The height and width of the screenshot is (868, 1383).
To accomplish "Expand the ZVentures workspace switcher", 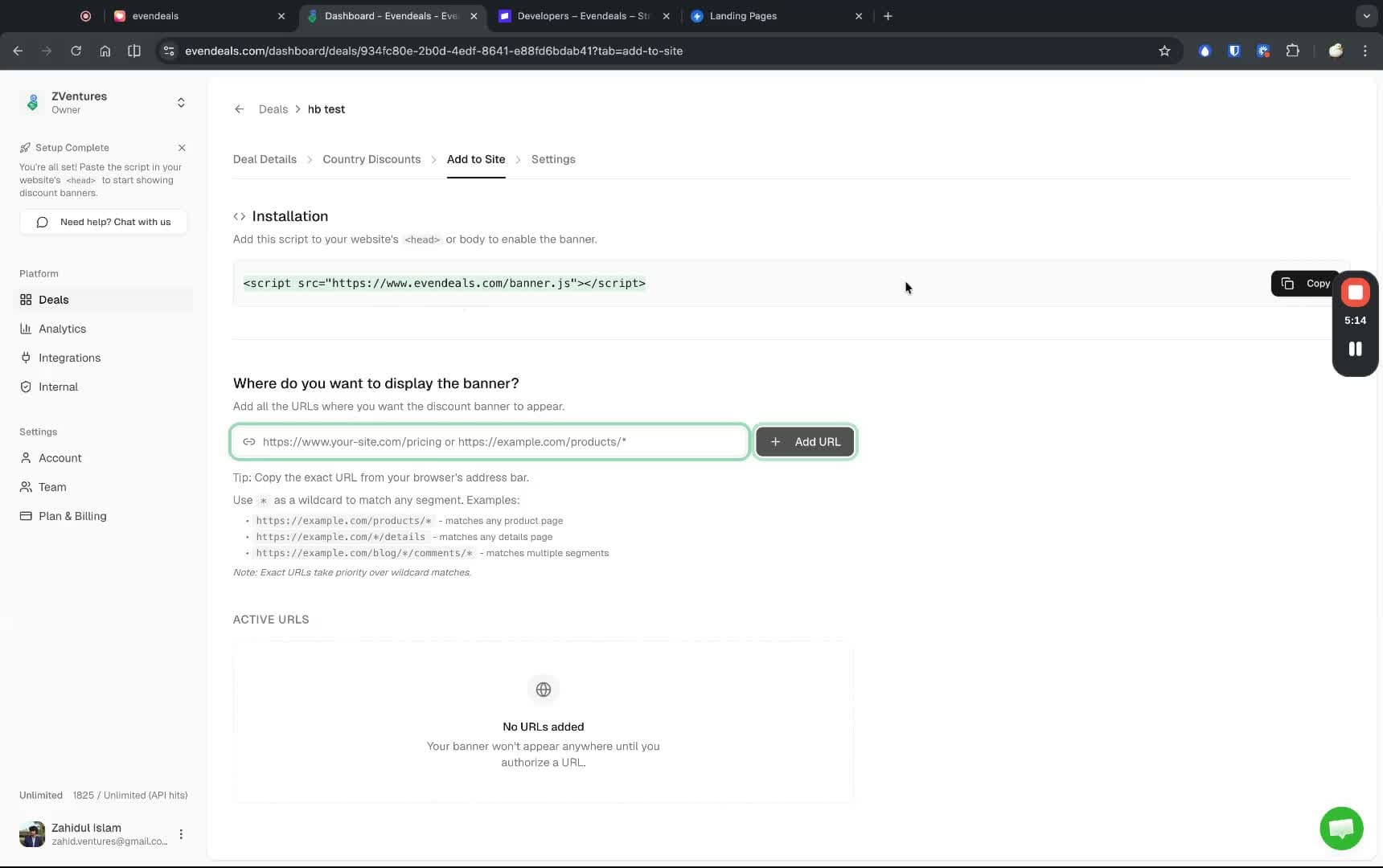I will click(181, 103).
